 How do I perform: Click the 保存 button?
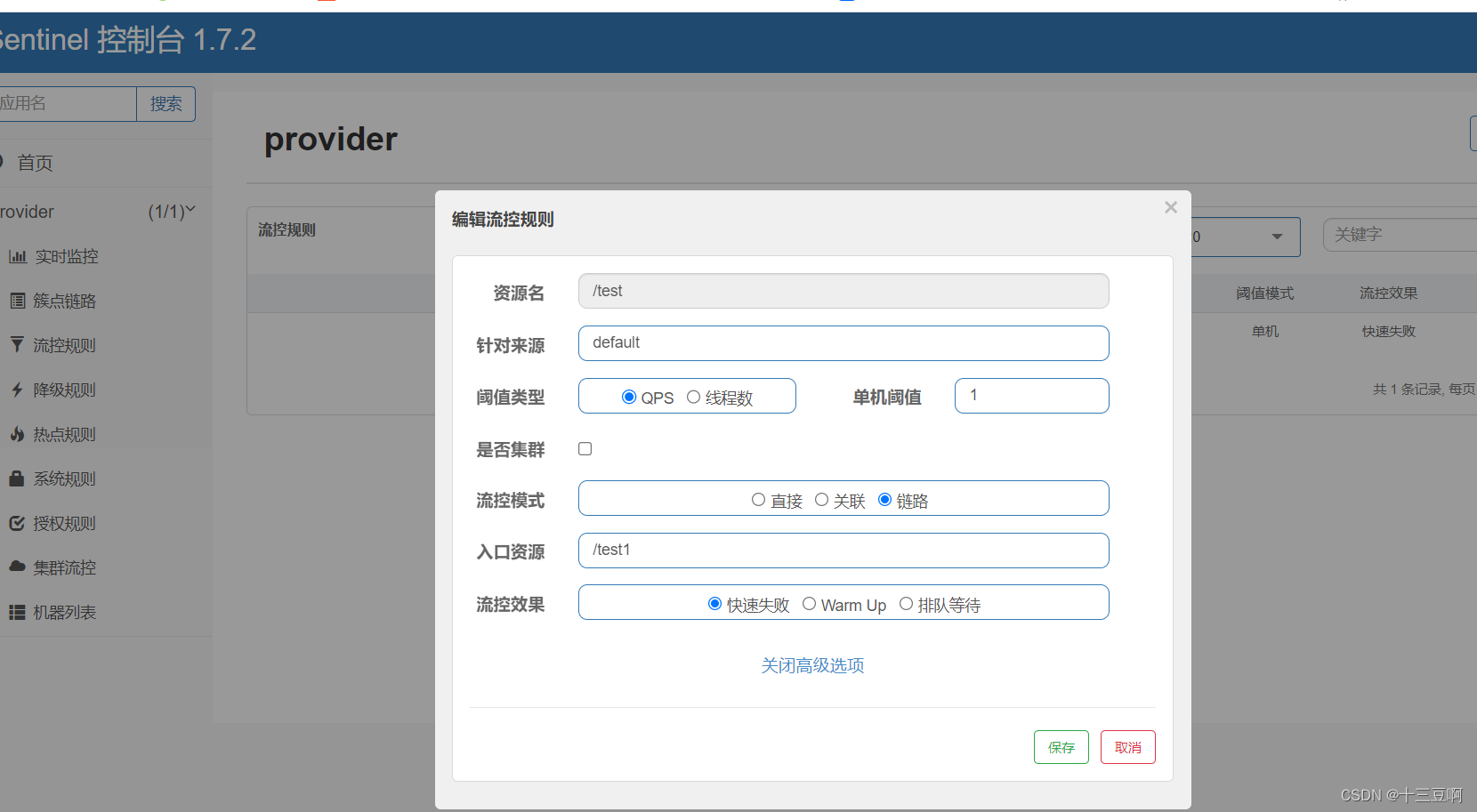tap(1061, 747)
